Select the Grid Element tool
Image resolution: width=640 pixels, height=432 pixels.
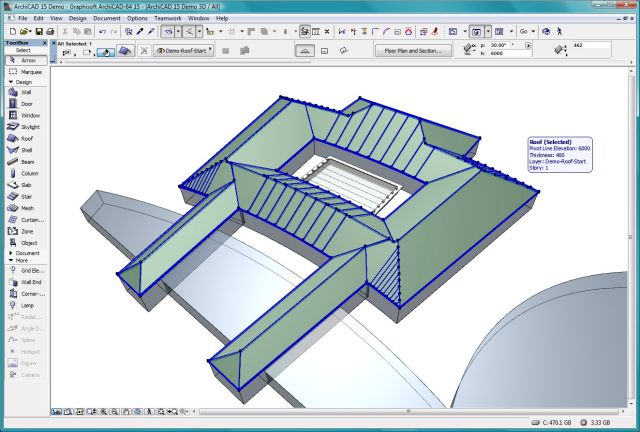click(x=26, y=271)
